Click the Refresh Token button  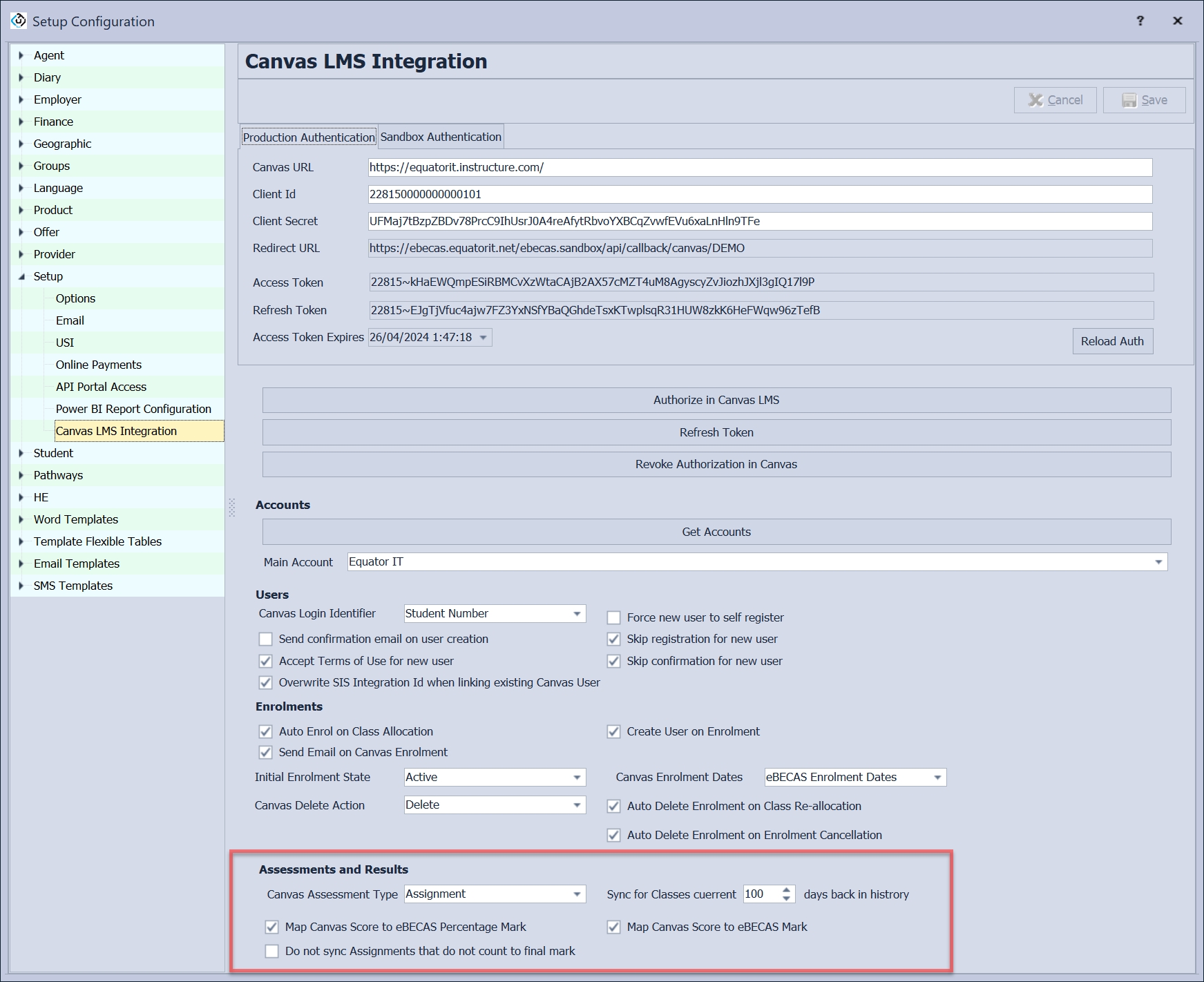pyautogui.click(x=716, y=432)
